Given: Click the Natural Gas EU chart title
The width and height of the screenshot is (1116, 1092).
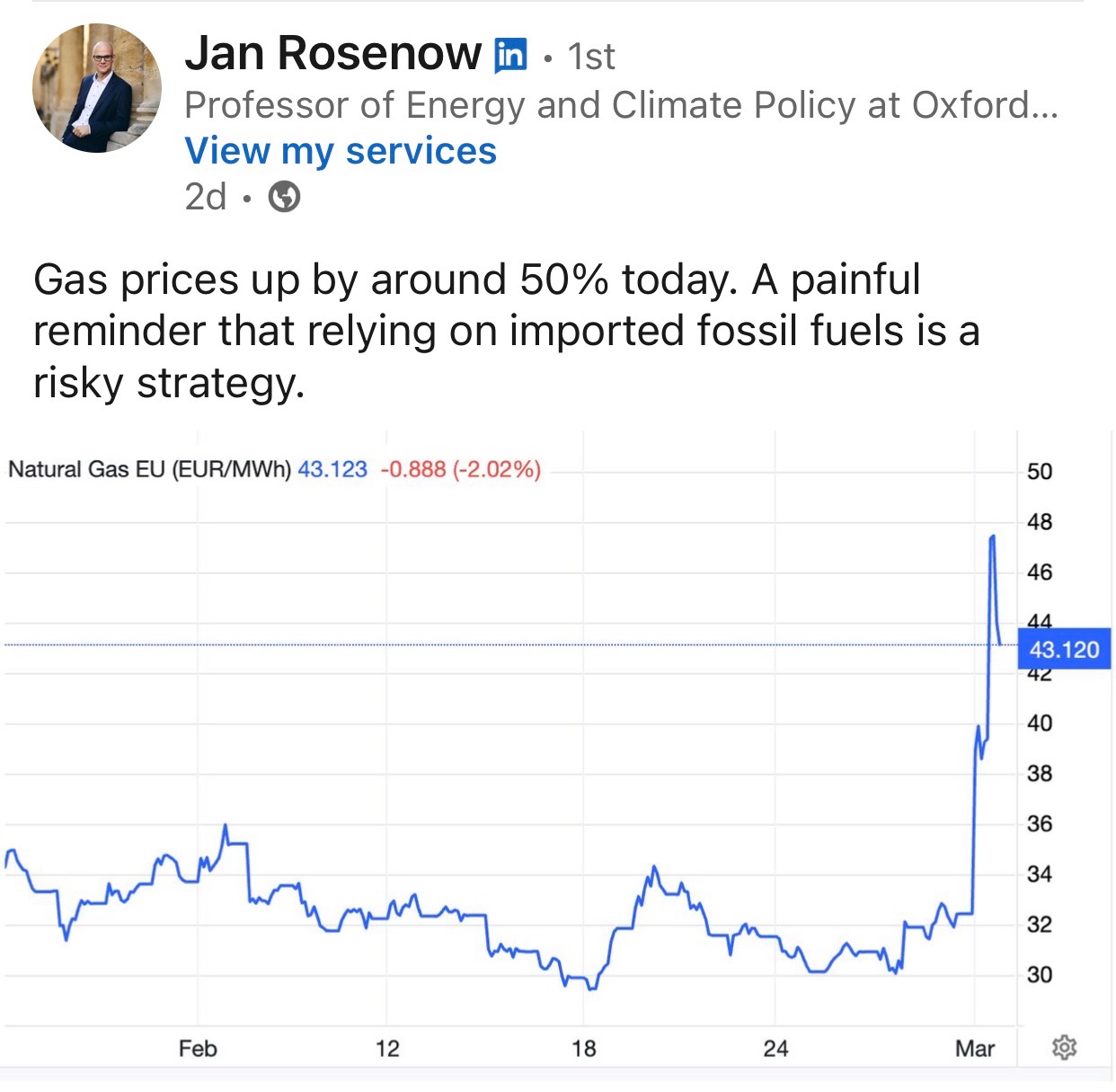Looking at the screenshot, I should pos(149,469).
